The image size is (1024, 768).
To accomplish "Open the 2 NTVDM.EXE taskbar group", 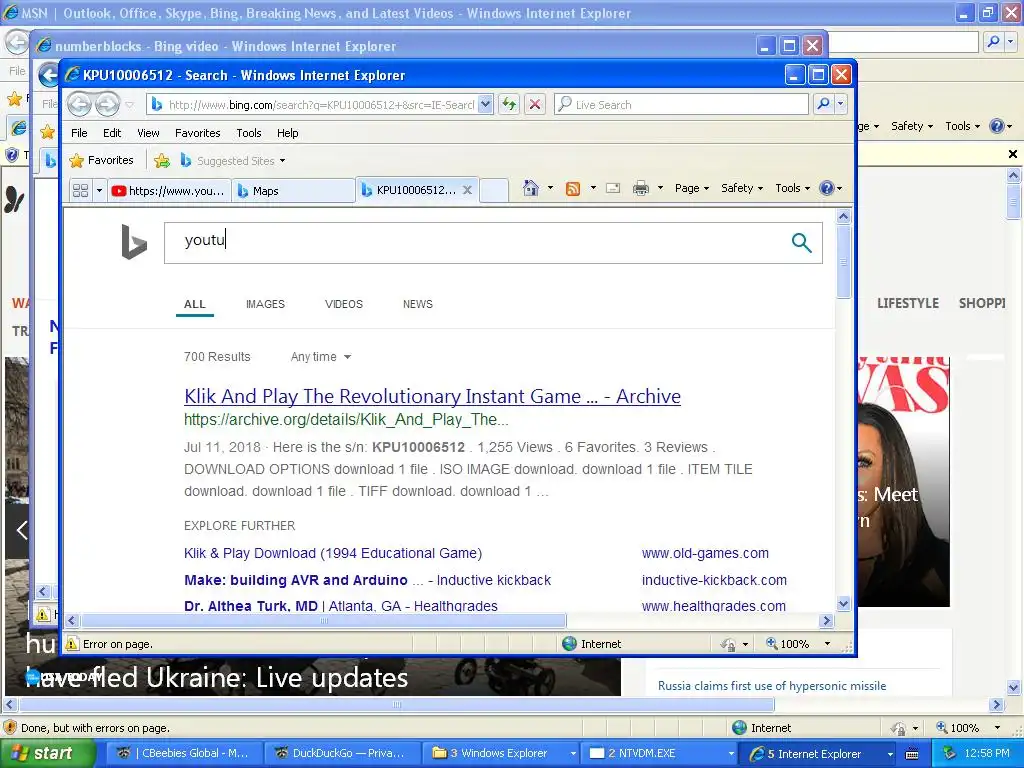I will pos(661,753).
